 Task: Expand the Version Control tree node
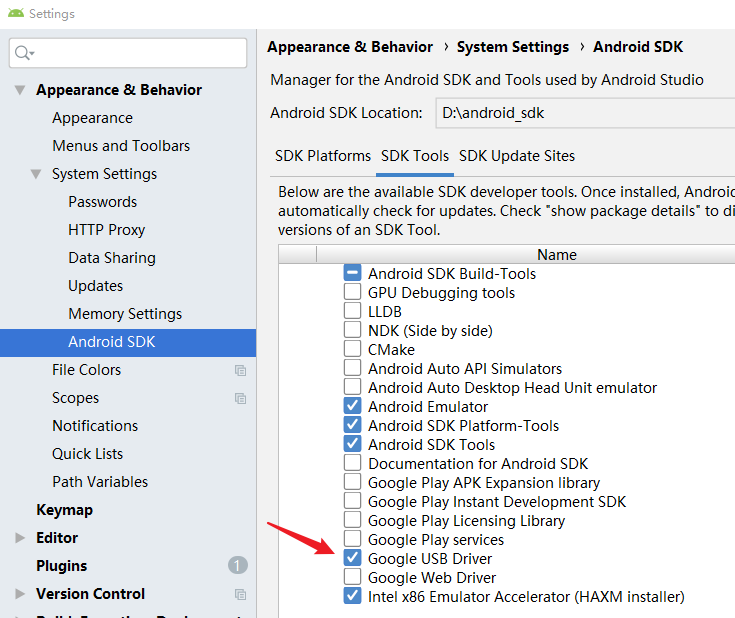pos(20,594)
